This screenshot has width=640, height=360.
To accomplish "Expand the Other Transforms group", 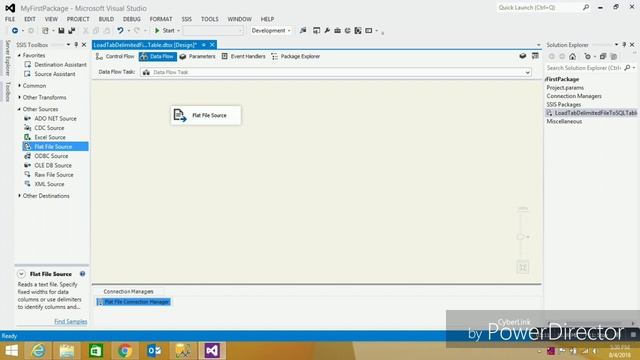I will click(19, 97).
